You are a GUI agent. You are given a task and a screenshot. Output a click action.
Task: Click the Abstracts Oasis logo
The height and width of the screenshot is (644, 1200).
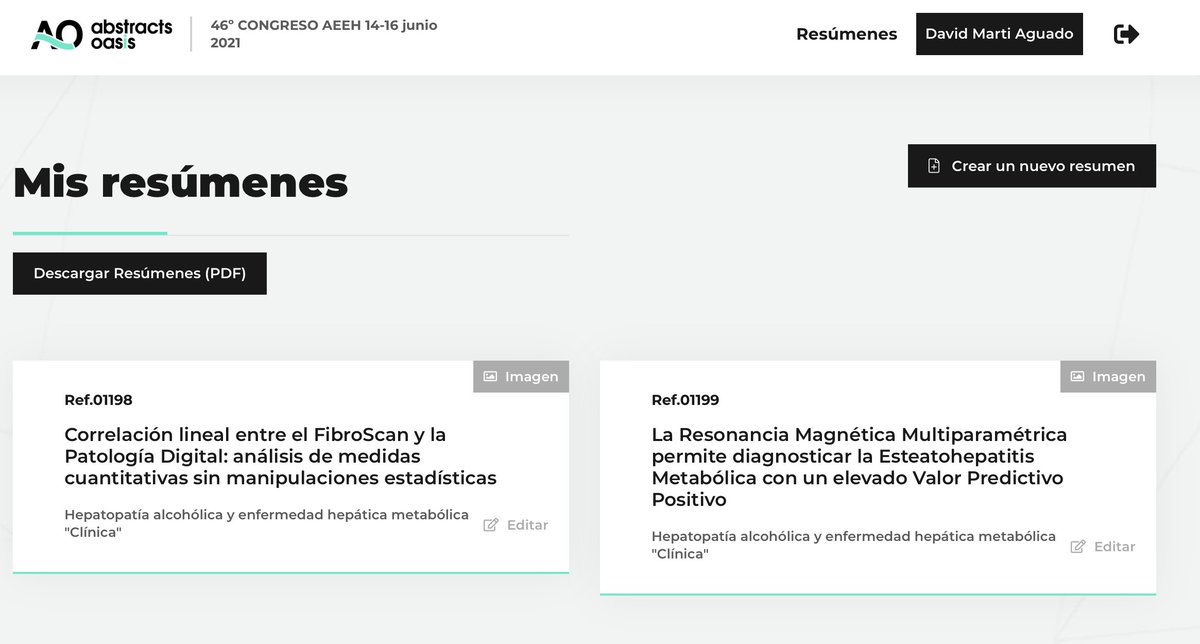(x=100, y=33)
